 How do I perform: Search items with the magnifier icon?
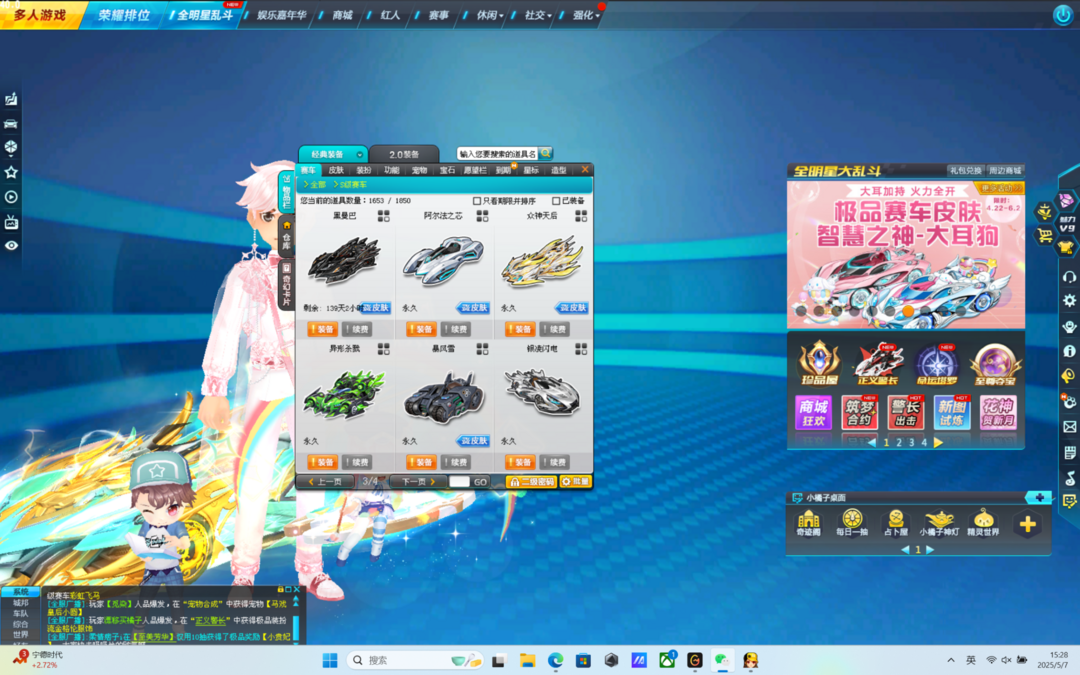pos(546,153)
